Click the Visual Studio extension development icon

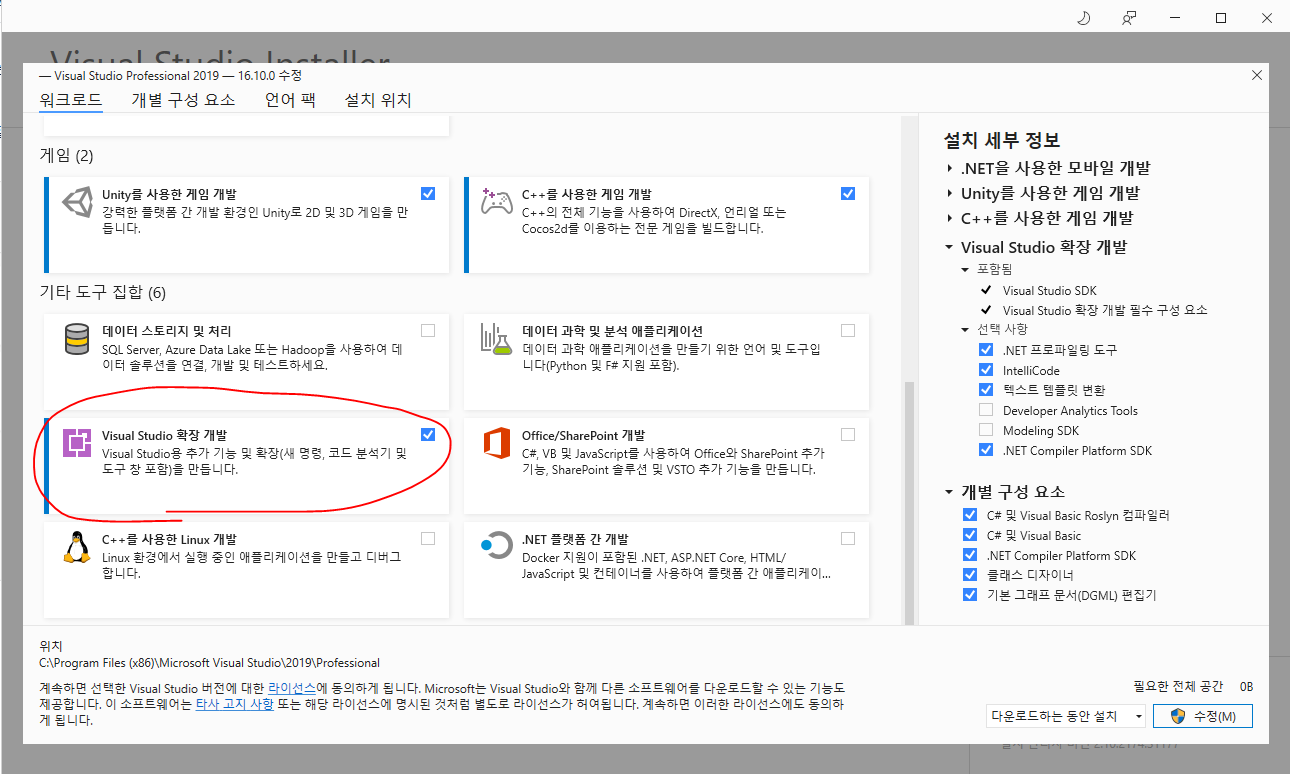tap(77, 443)
